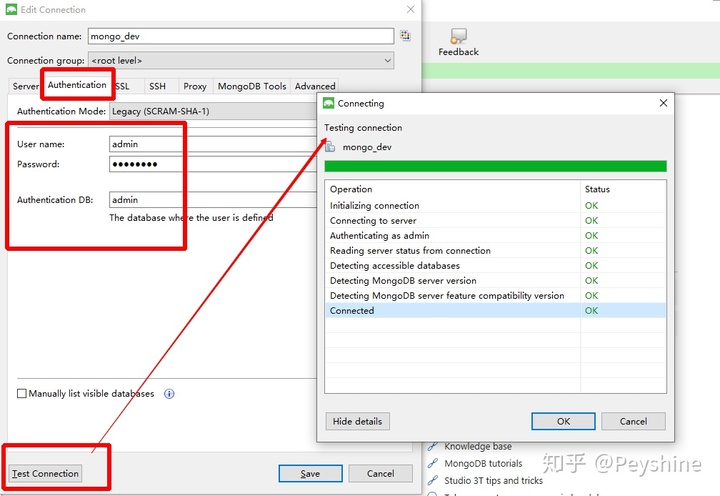
Task: Open the MongoDB tutorials link
Action: point(483,463)
